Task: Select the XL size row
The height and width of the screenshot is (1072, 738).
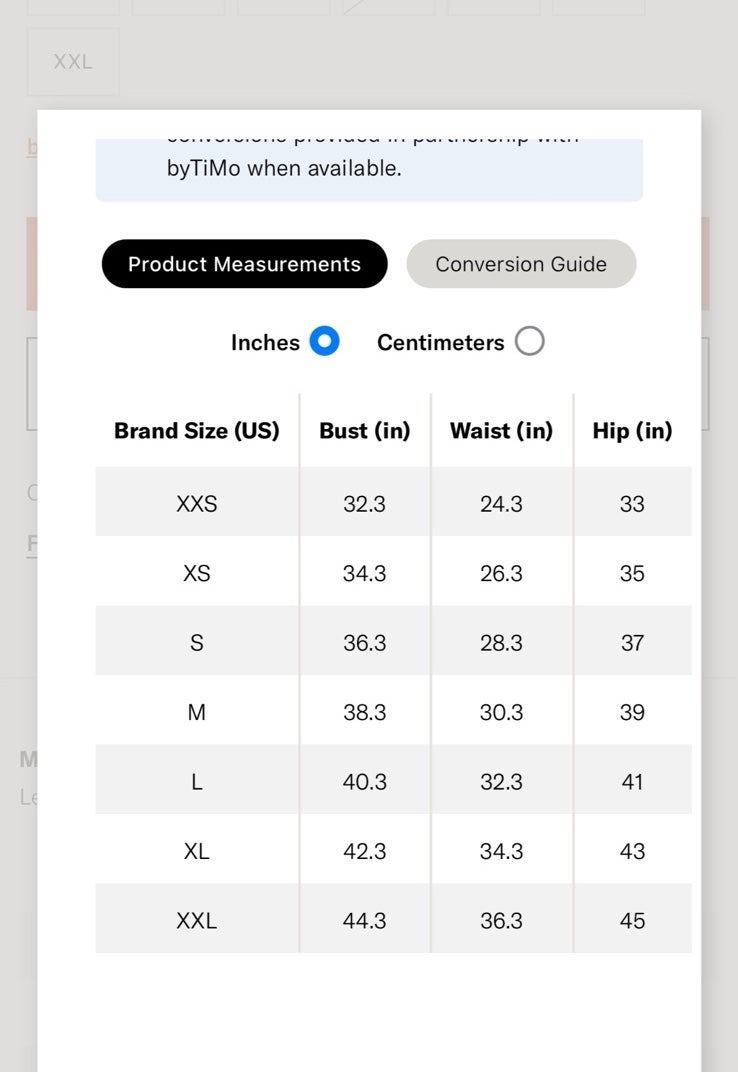Action: 393,851
